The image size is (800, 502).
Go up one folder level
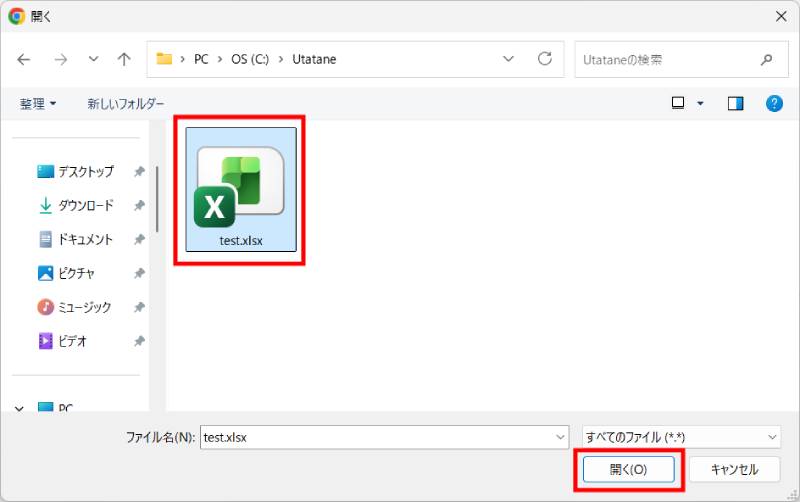coord(124,60)
